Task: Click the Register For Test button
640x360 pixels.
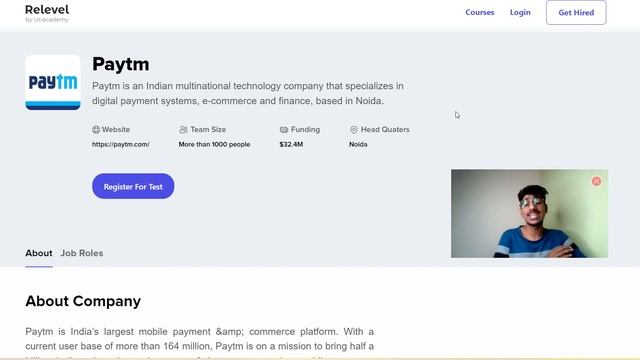Action: (x=133, y=186)
